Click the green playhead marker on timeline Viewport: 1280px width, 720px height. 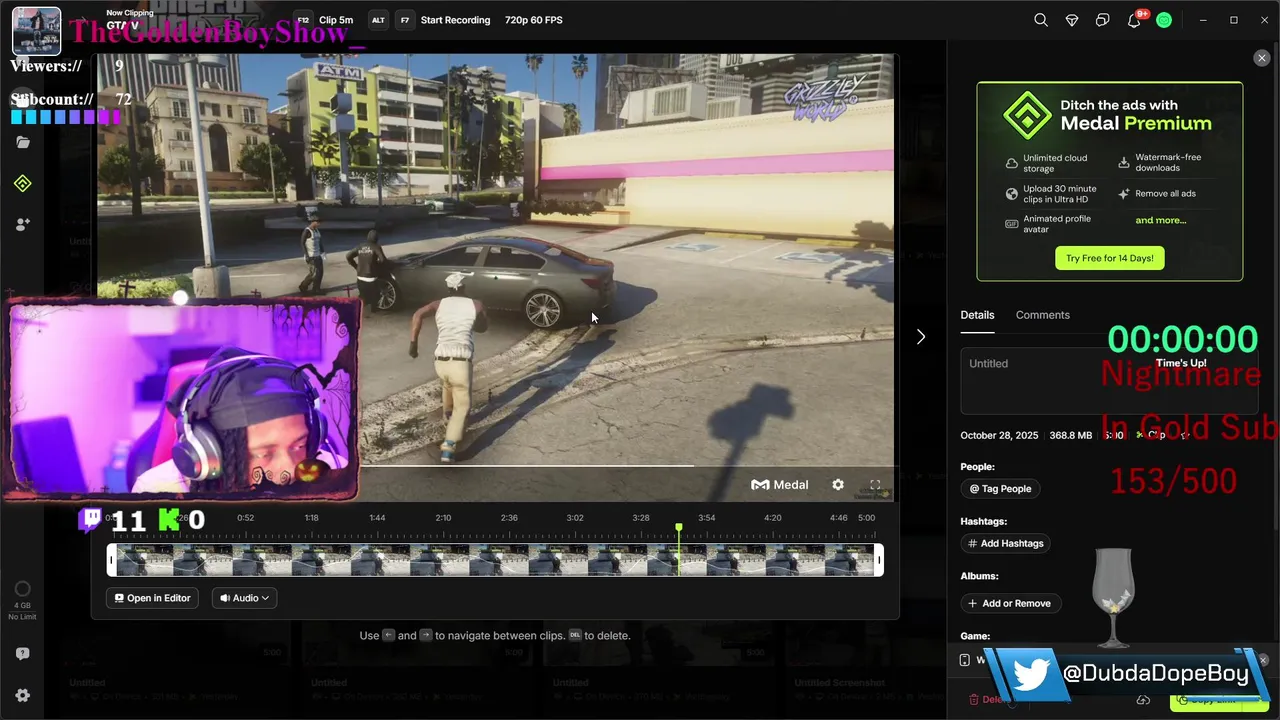coord(679,527)
